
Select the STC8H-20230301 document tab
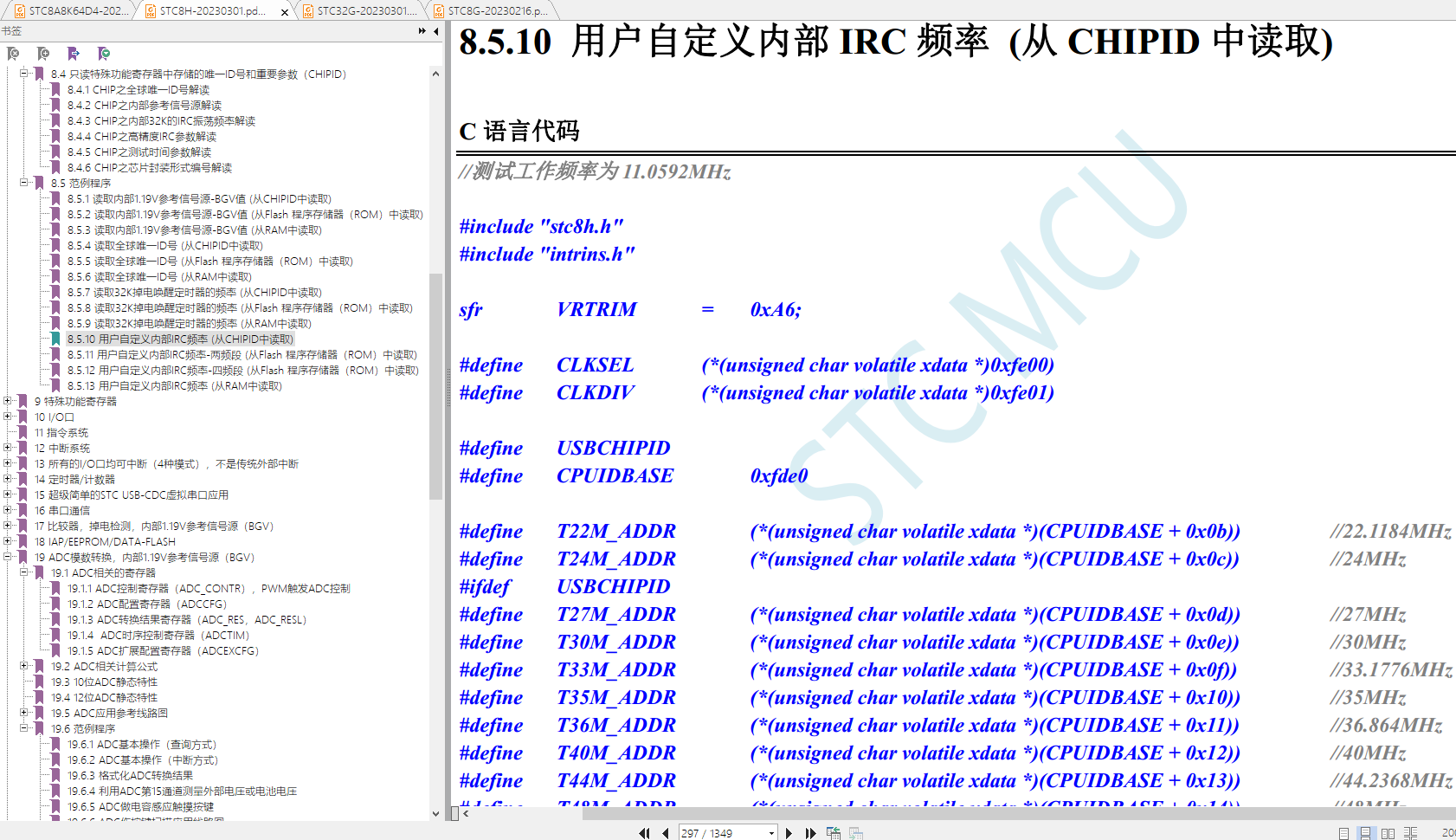pyautogui.click(x=215, y=11)
